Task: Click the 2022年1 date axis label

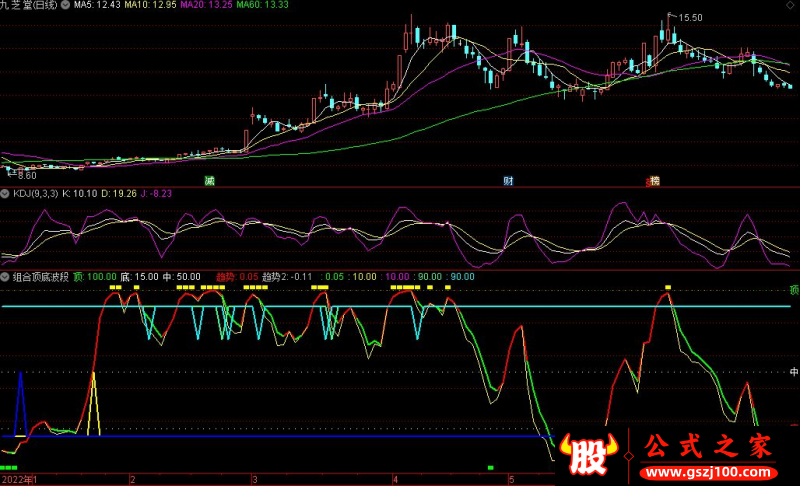Action: pyautogui.click(x=20, y=480)
